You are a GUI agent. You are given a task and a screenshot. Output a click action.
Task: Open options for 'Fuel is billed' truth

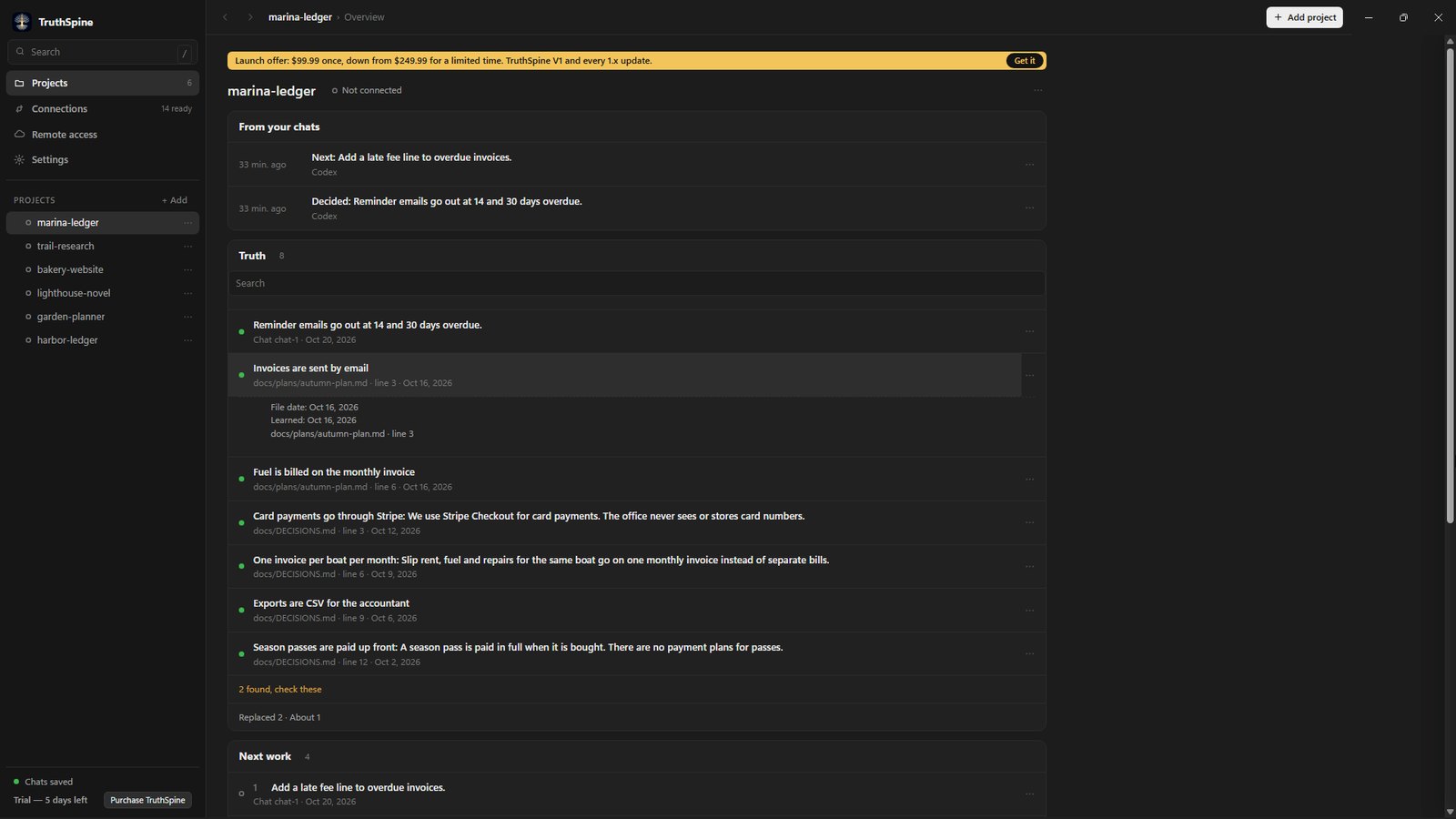1029,479
